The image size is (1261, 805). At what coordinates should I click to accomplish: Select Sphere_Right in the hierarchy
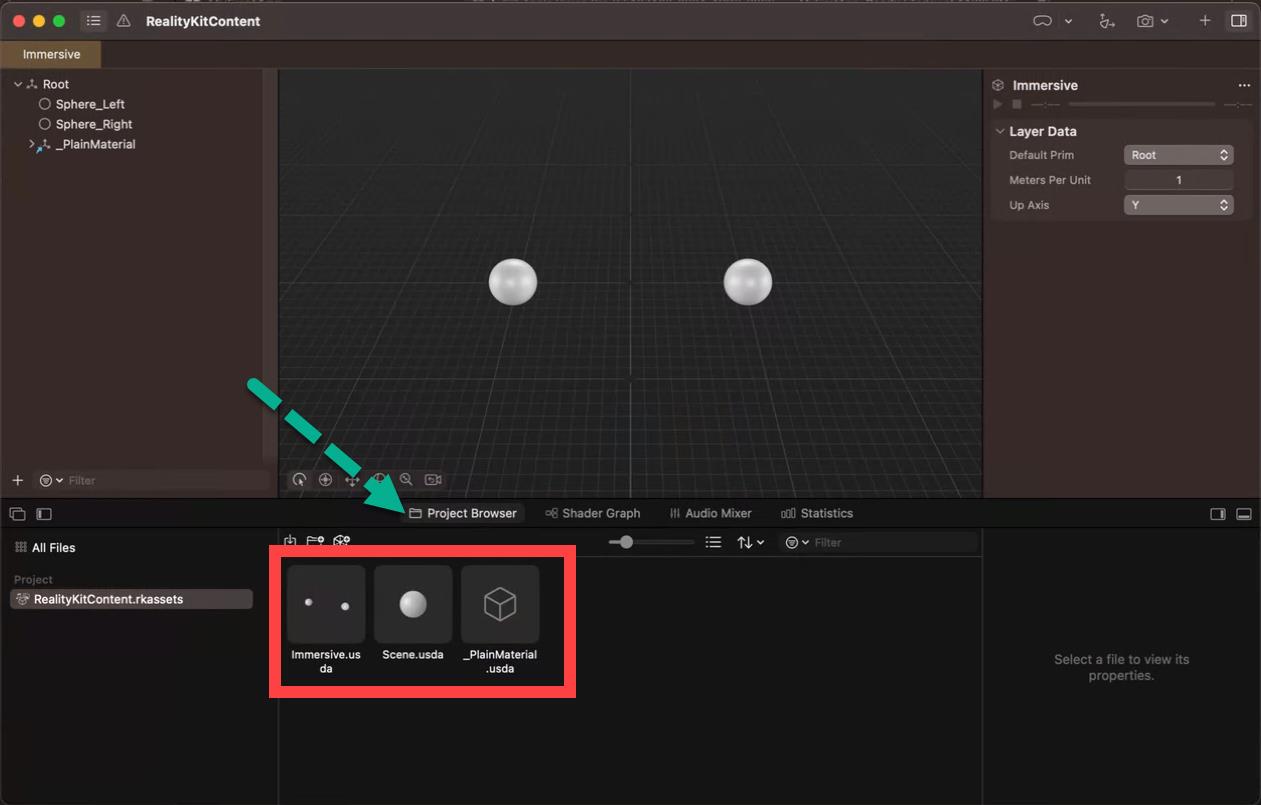coord(94,124)
